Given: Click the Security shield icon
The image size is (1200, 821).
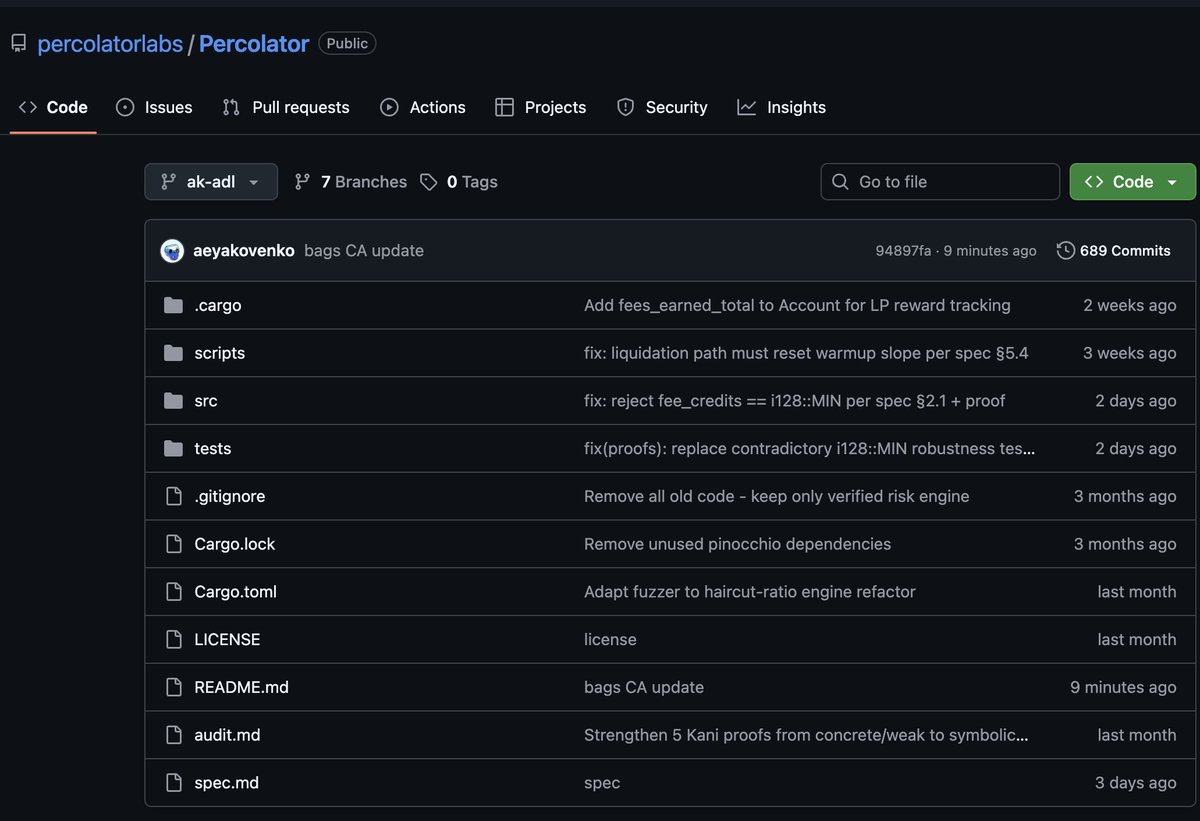Looking at the screenshot, I should pyautogui.click(x=625, y=107).
